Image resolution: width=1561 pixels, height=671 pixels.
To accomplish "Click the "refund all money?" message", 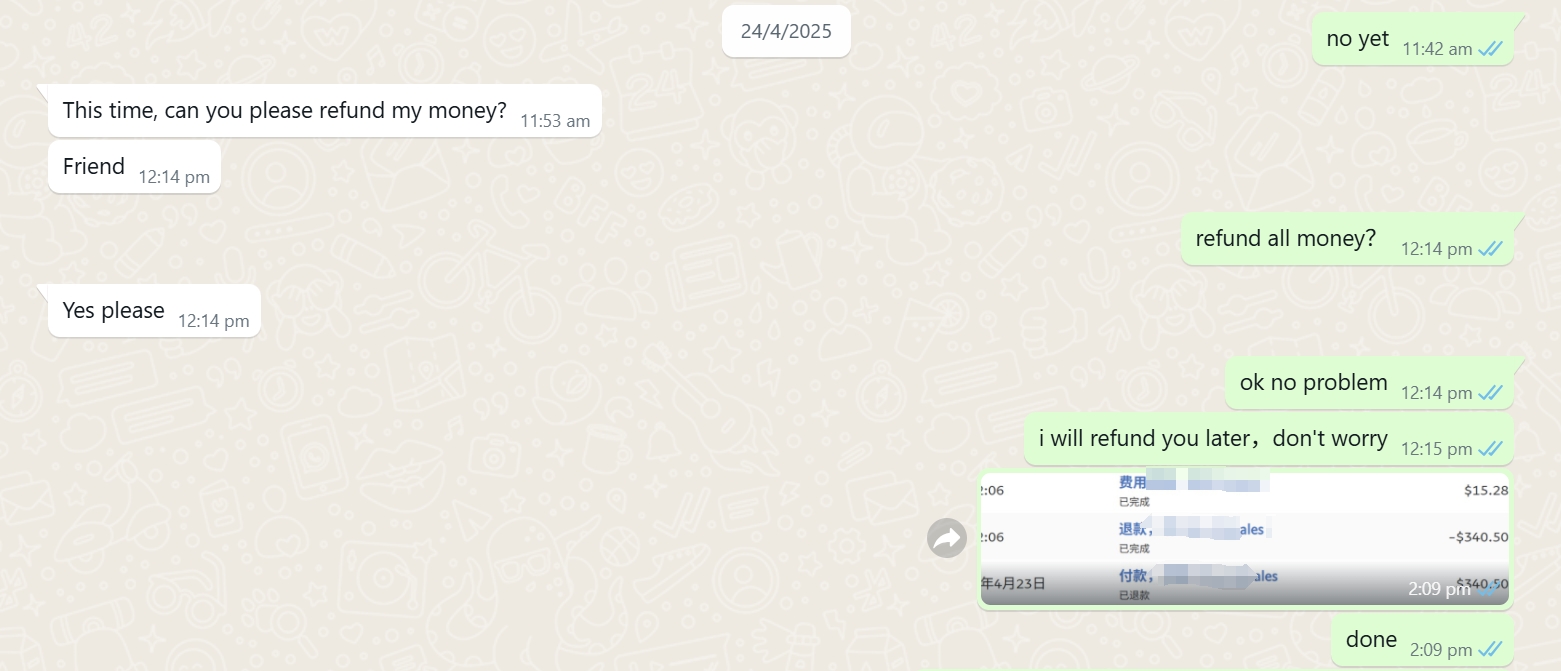I will [x=1346, y=239].
